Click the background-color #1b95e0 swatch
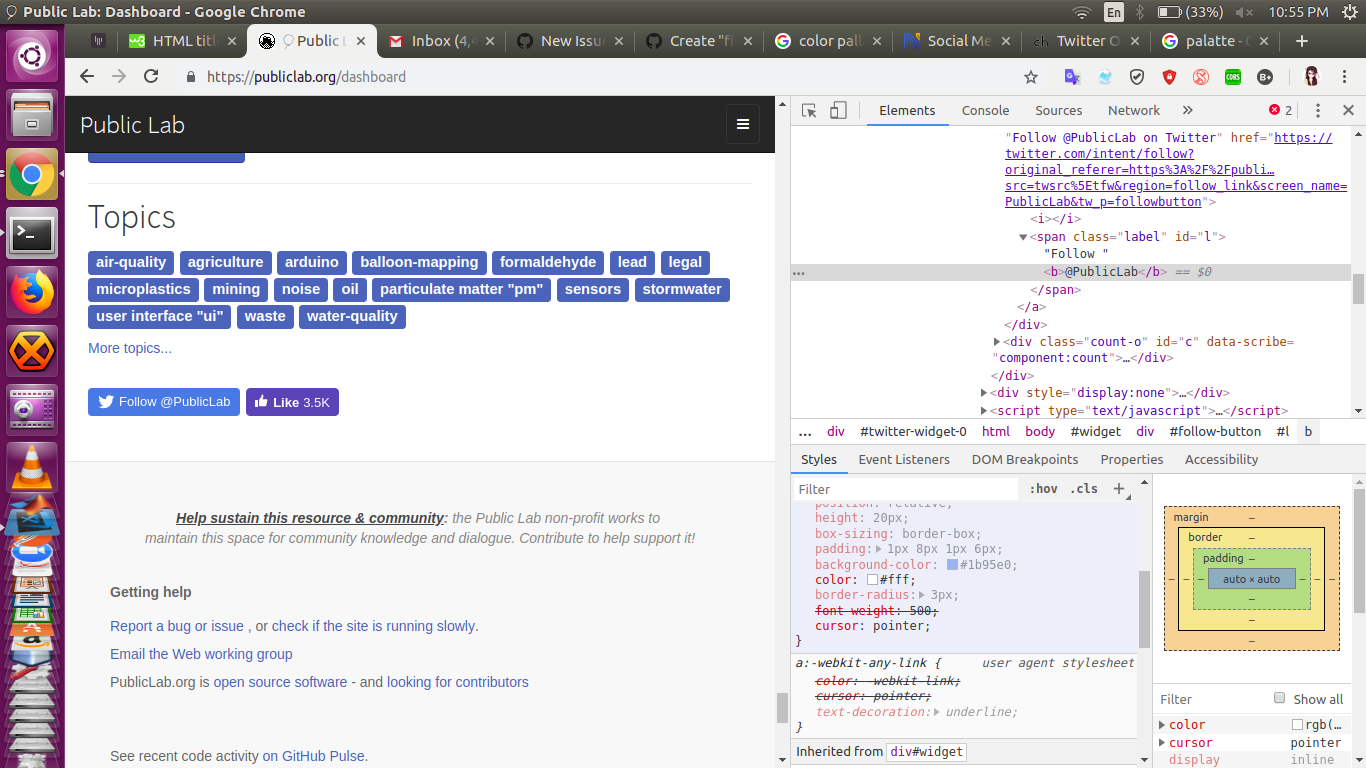The width and height of the screenshot is (1366, 768). tap(952, 565)
